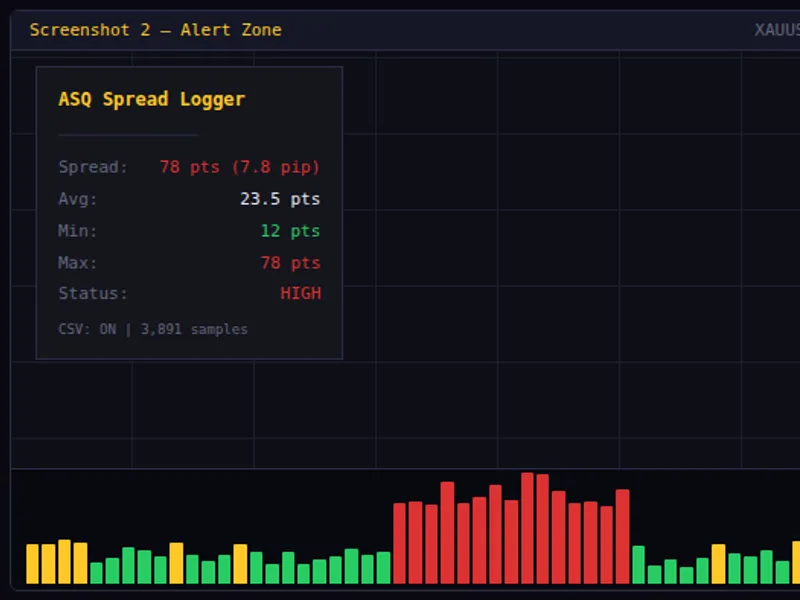
Task: Click the minimum value '12 pts'
Action: tap(290, 231)
